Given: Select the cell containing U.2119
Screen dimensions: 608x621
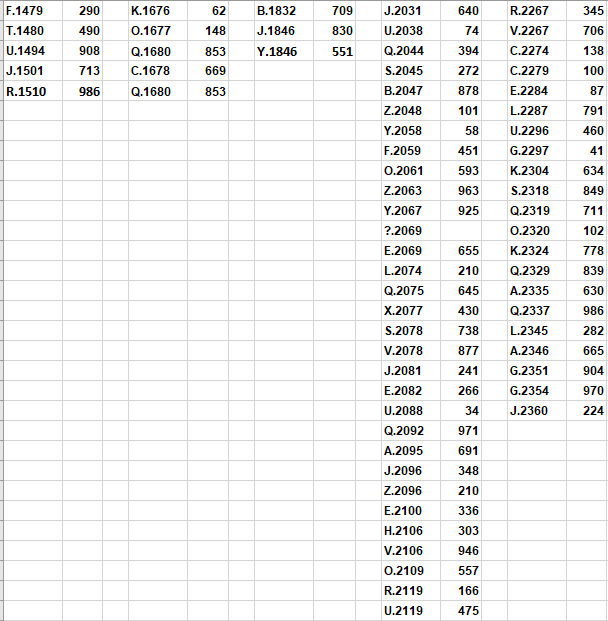Looking at the screenshot, I should [x=410, y=611].
